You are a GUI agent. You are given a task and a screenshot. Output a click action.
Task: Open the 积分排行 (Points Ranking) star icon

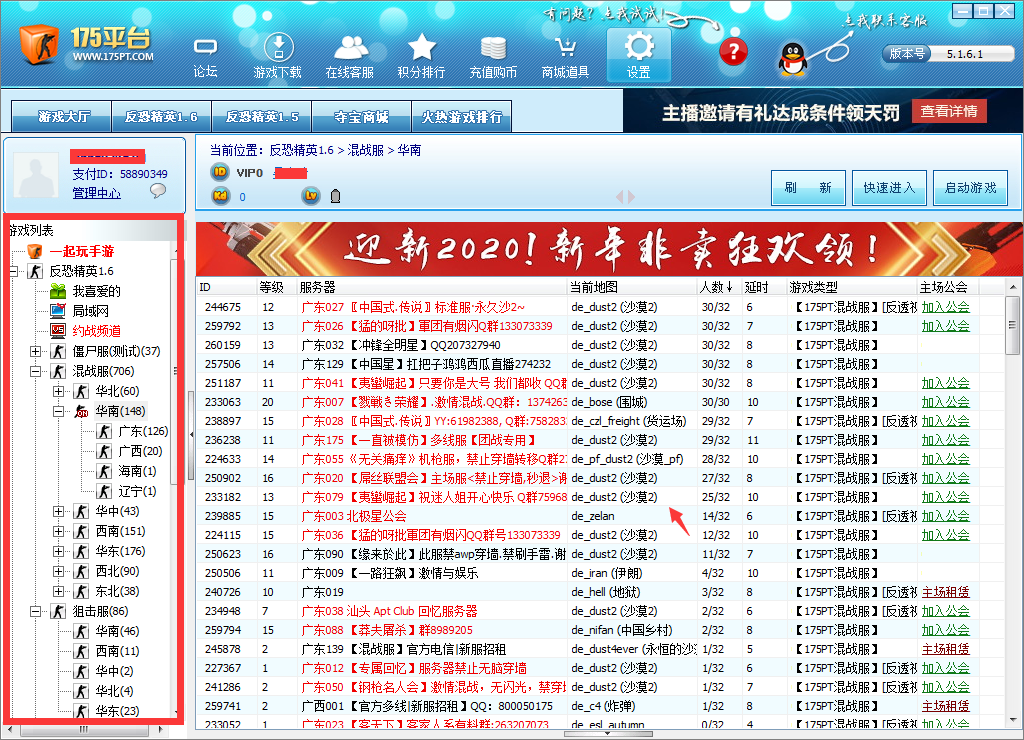[421, 55]
